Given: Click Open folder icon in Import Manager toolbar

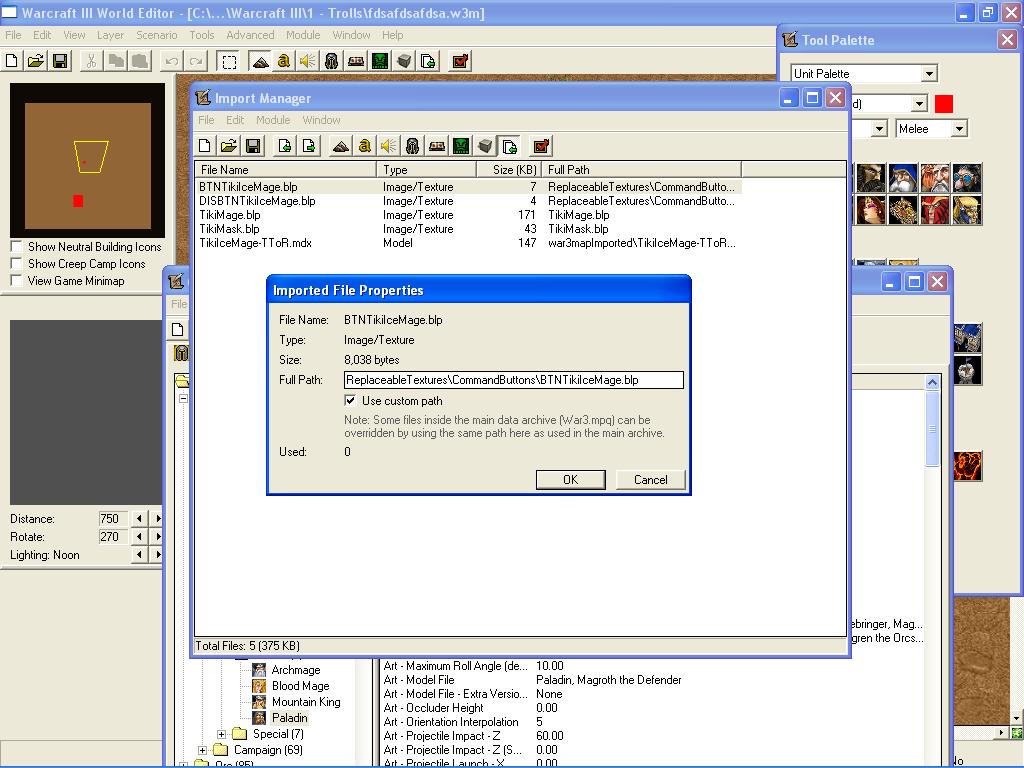Looking at the screenshot, I should click(x=229, y=146).
